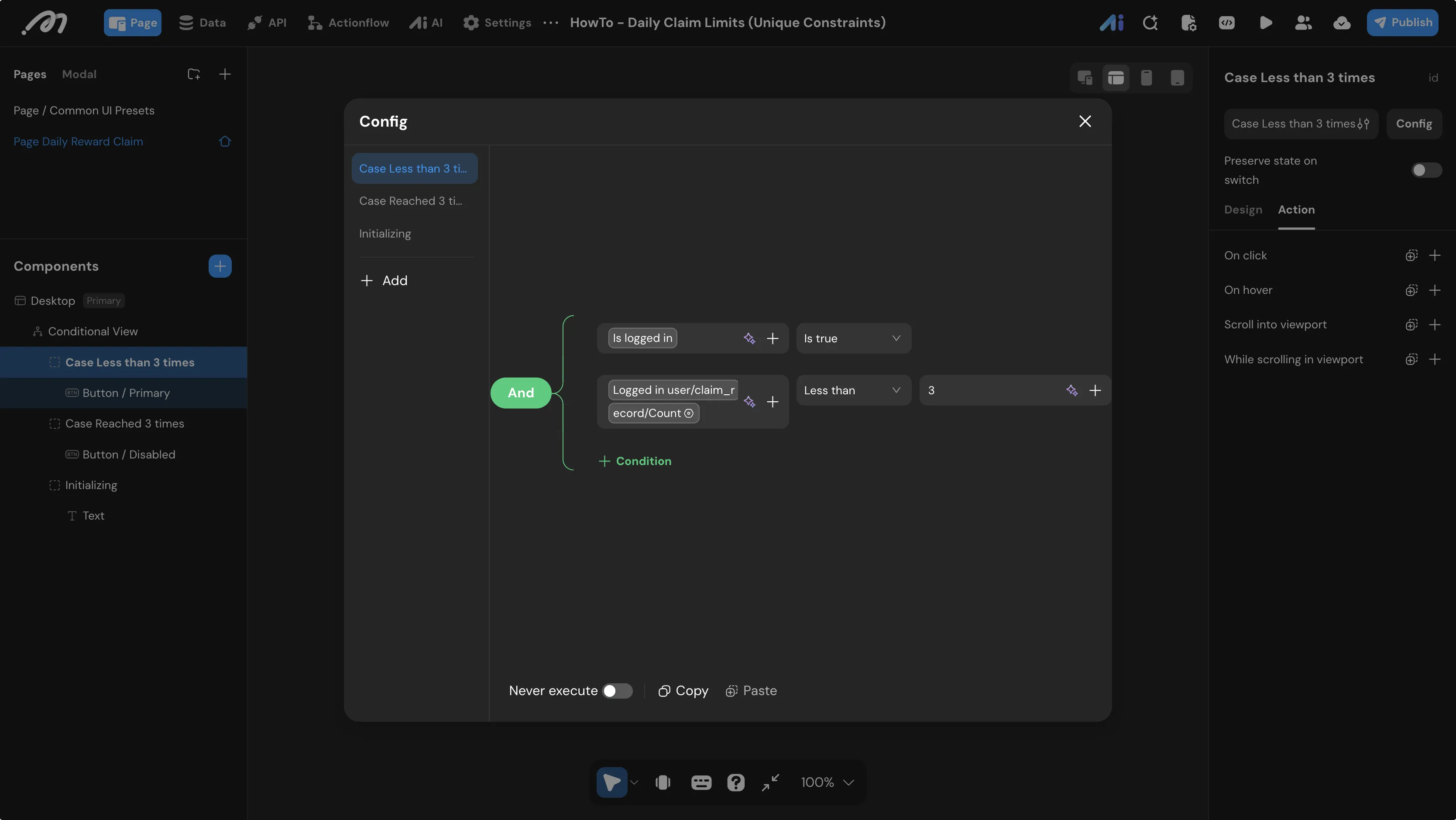
Task: Click the preview play icon in the top bar
Action: (x=1266, y=23)
